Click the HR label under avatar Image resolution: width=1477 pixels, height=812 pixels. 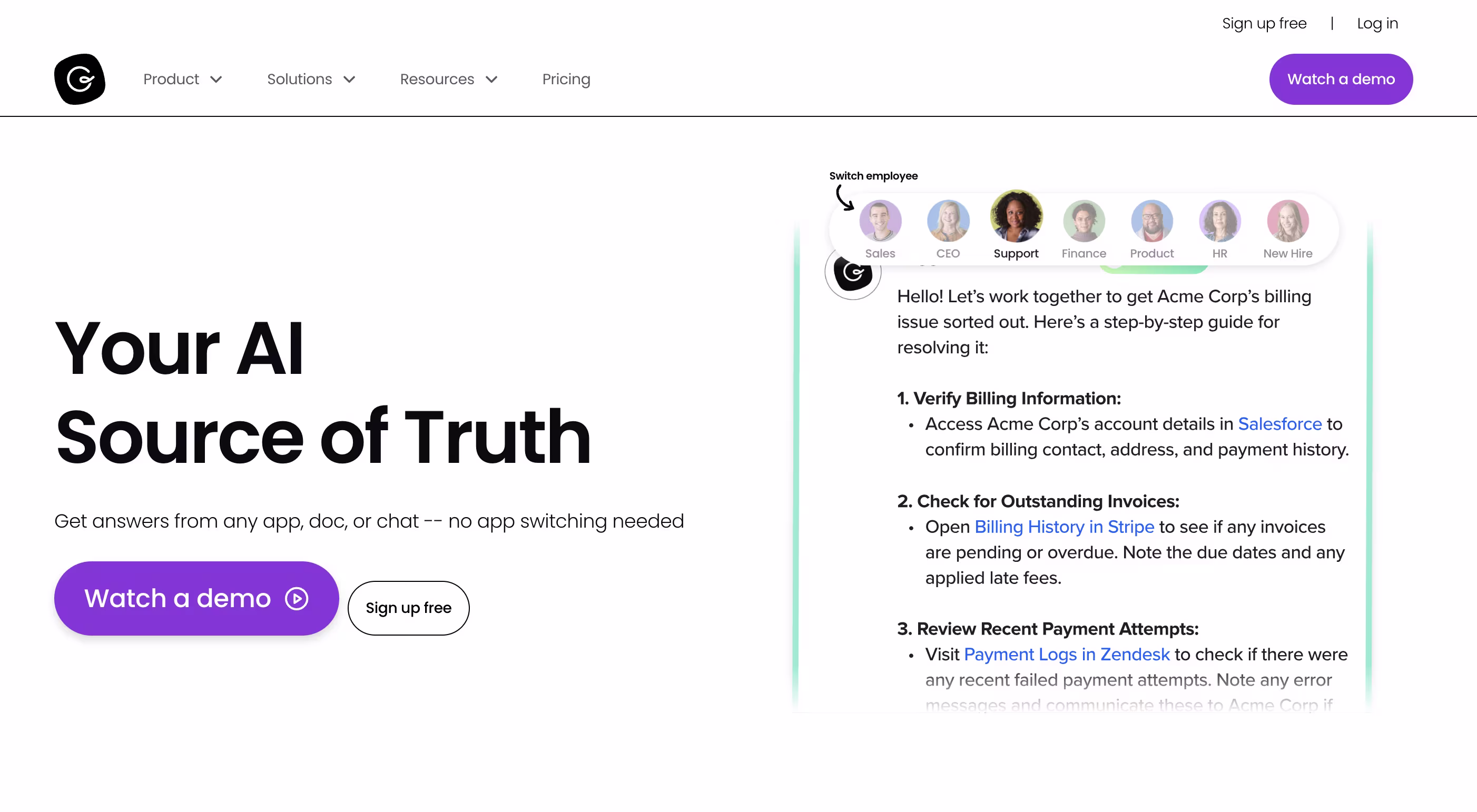[1219, 253]
